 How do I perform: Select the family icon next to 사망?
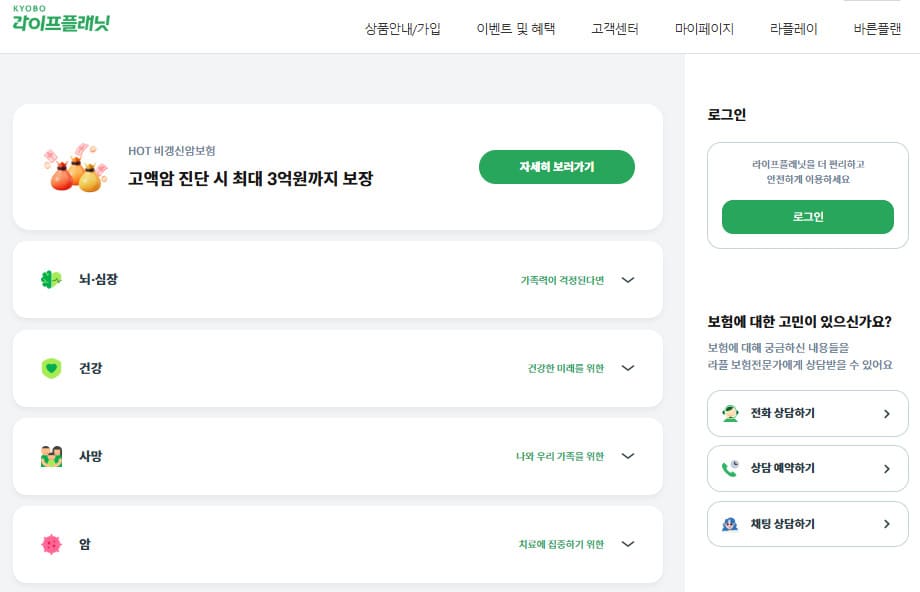(51, 456)
